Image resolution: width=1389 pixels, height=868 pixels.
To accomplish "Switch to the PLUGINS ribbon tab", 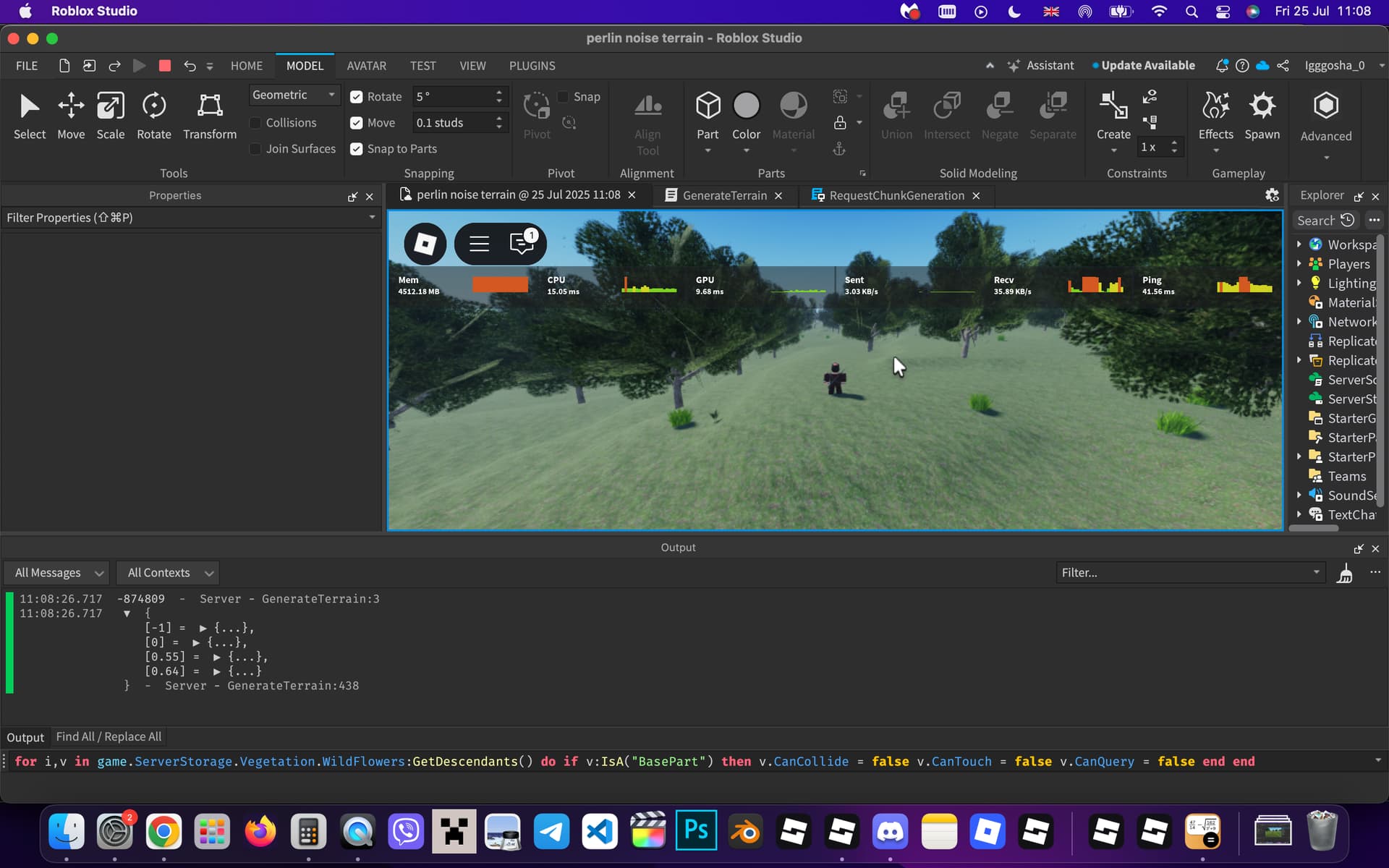I will (532, 66).
